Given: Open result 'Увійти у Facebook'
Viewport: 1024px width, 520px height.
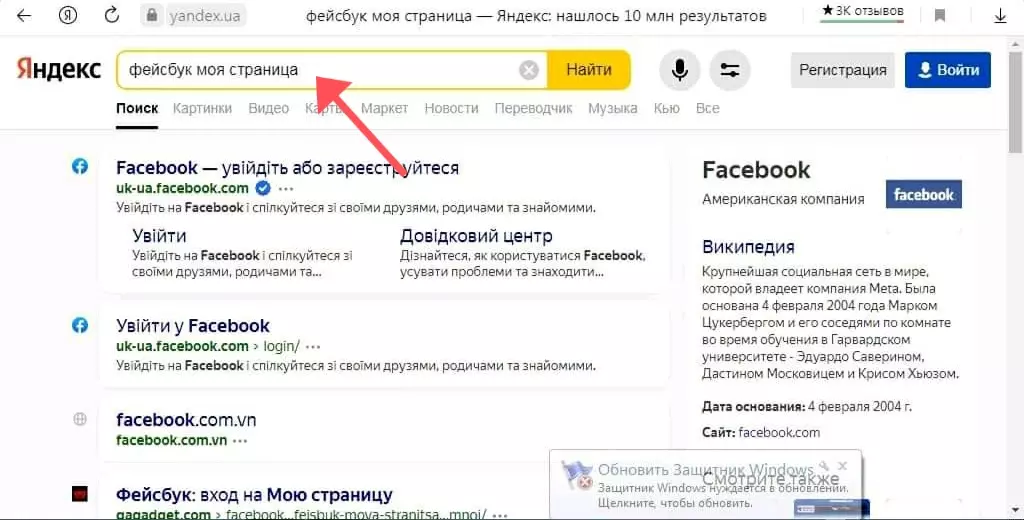Looking at the screenshot, I should 193,325.
